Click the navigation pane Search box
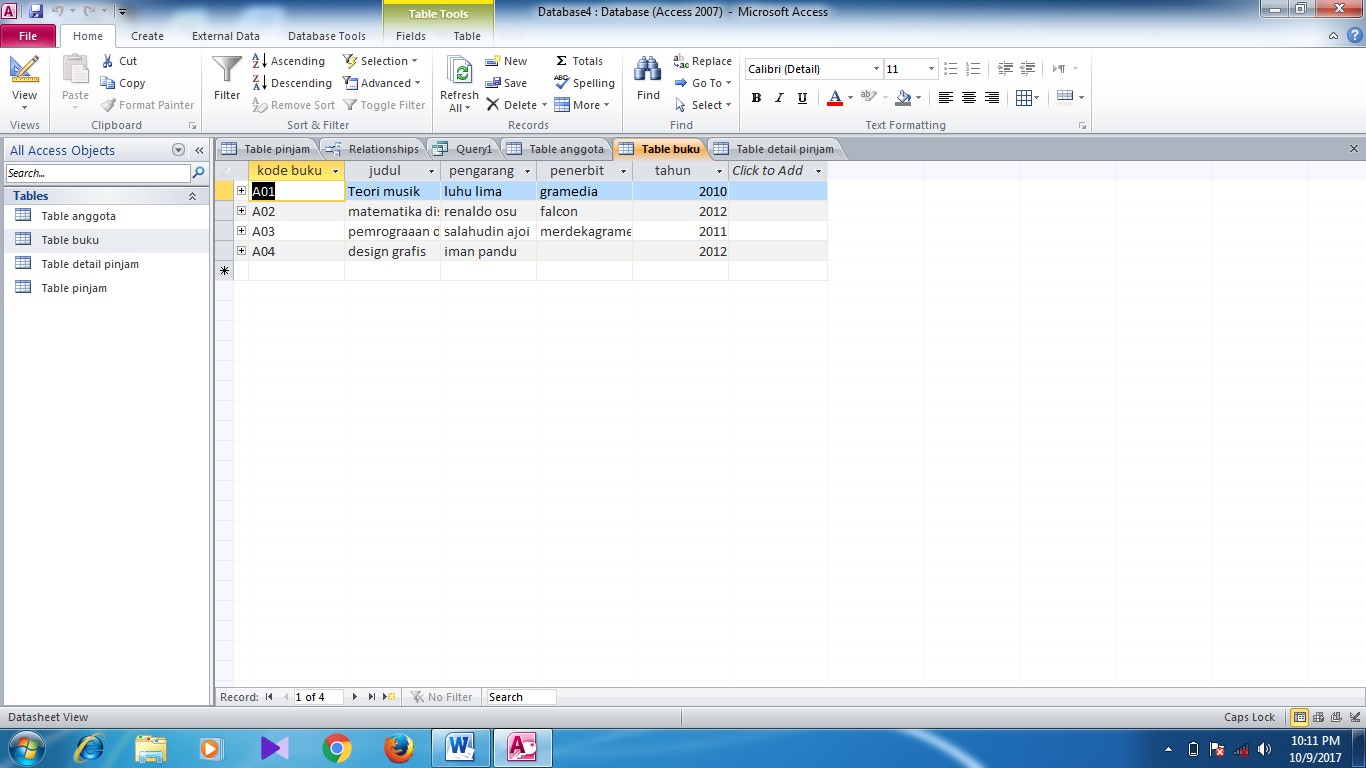The height and width of the screenshot is (768, 1366). (95, 172)
